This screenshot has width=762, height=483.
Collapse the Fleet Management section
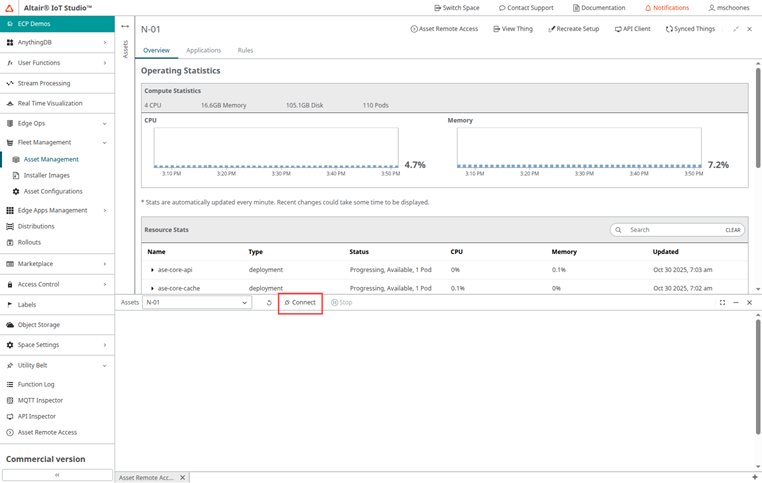[104, 142]
